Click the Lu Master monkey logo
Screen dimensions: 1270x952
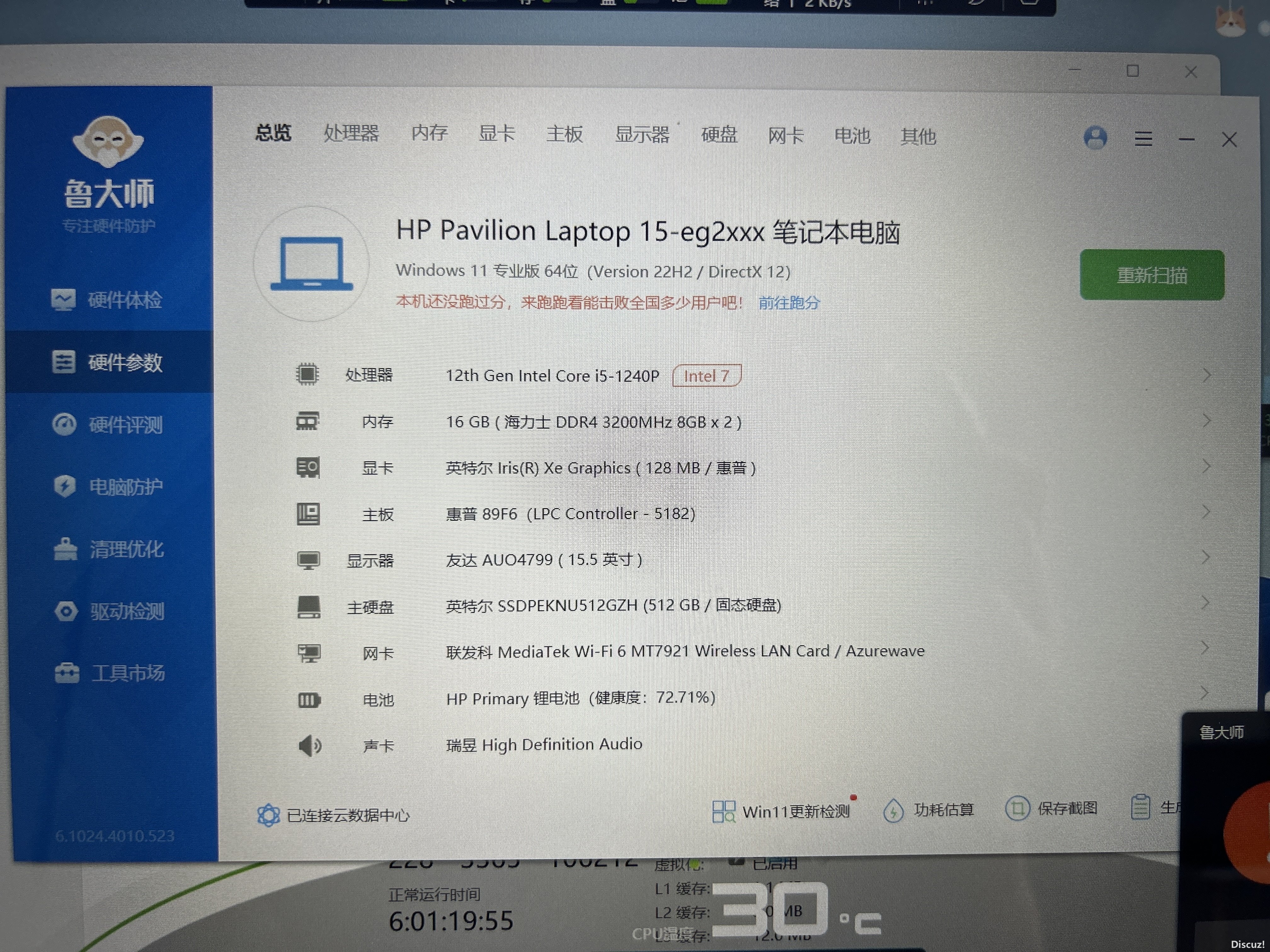point(108,142)
